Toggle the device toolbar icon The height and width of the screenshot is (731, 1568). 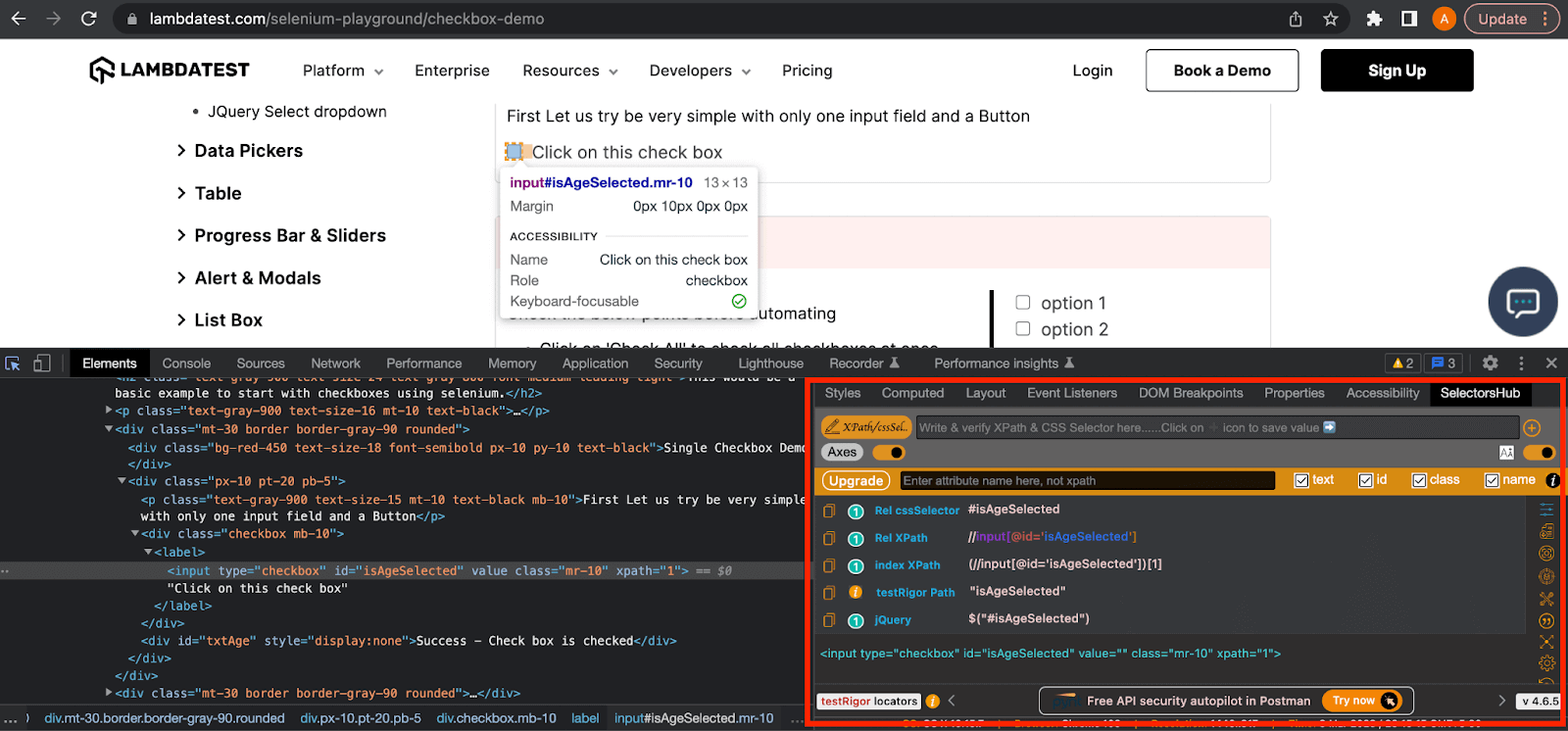[41, 364]
